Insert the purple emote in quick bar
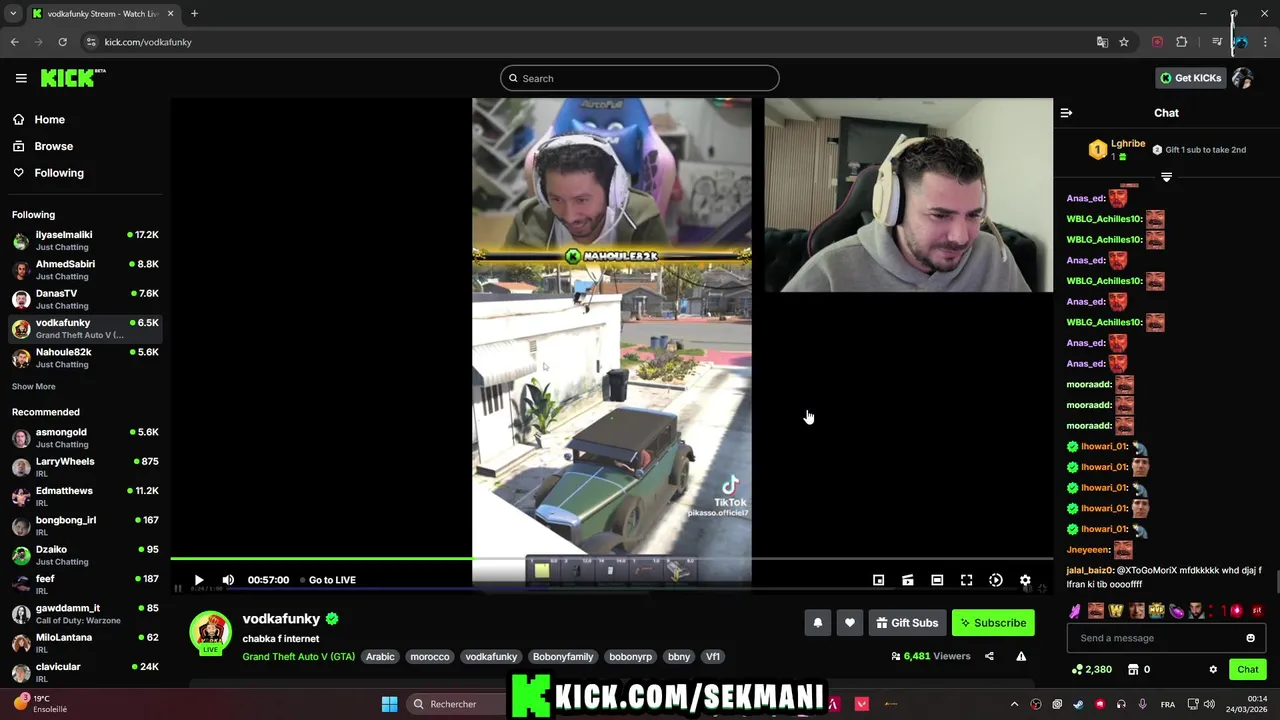1280x720 pixels. [x=1075, y=610]
